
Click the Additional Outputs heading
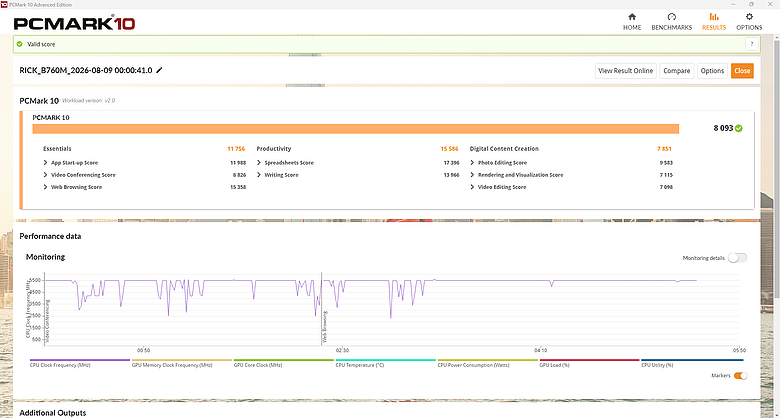click(x=53, y=413)
